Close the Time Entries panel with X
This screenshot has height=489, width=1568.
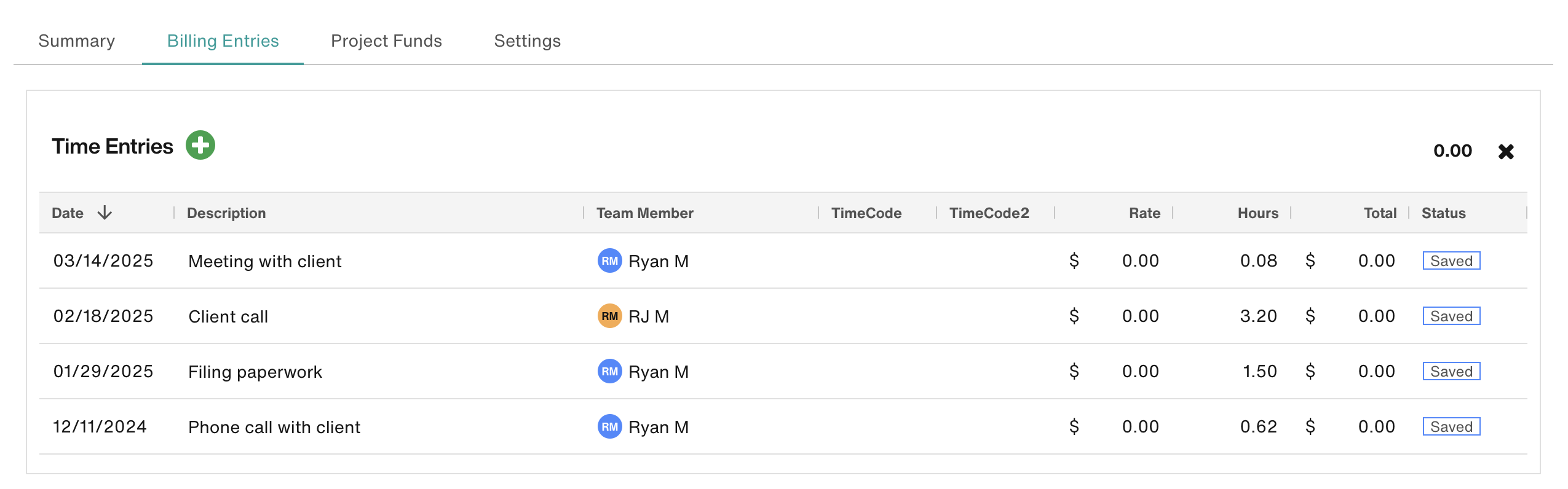tap(1506, 151)
